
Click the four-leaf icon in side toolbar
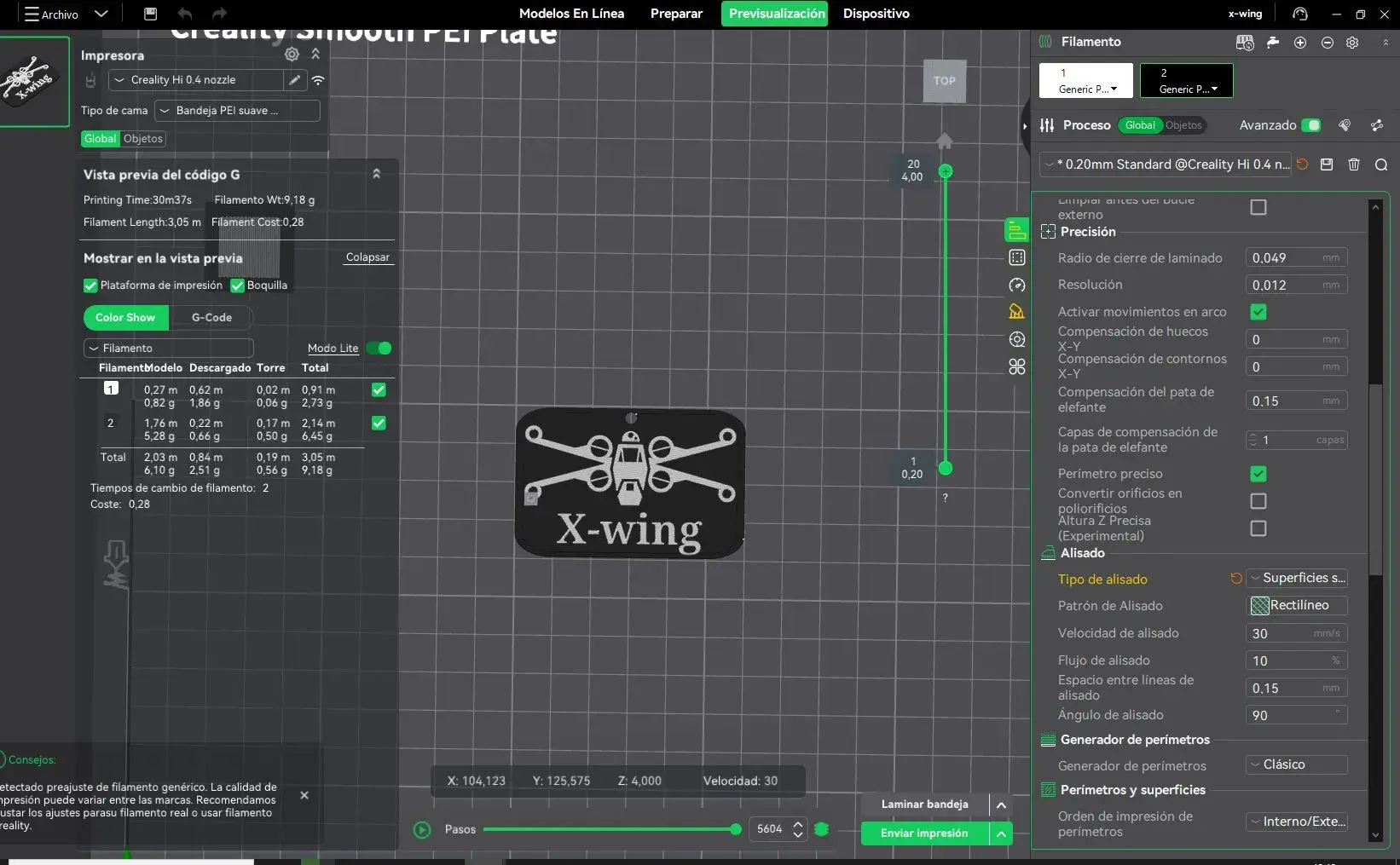[1017, 366]
